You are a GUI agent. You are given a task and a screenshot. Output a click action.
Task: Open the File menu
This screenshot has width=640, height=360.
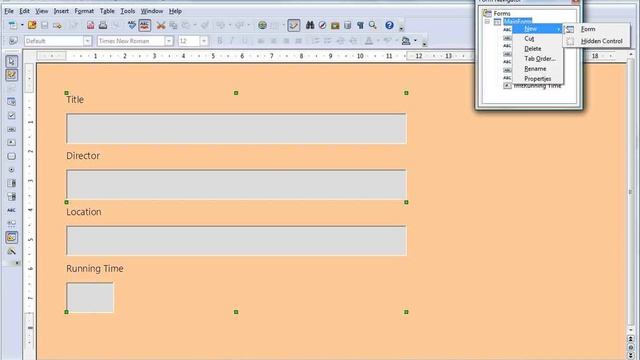click(x=9, y=11)
